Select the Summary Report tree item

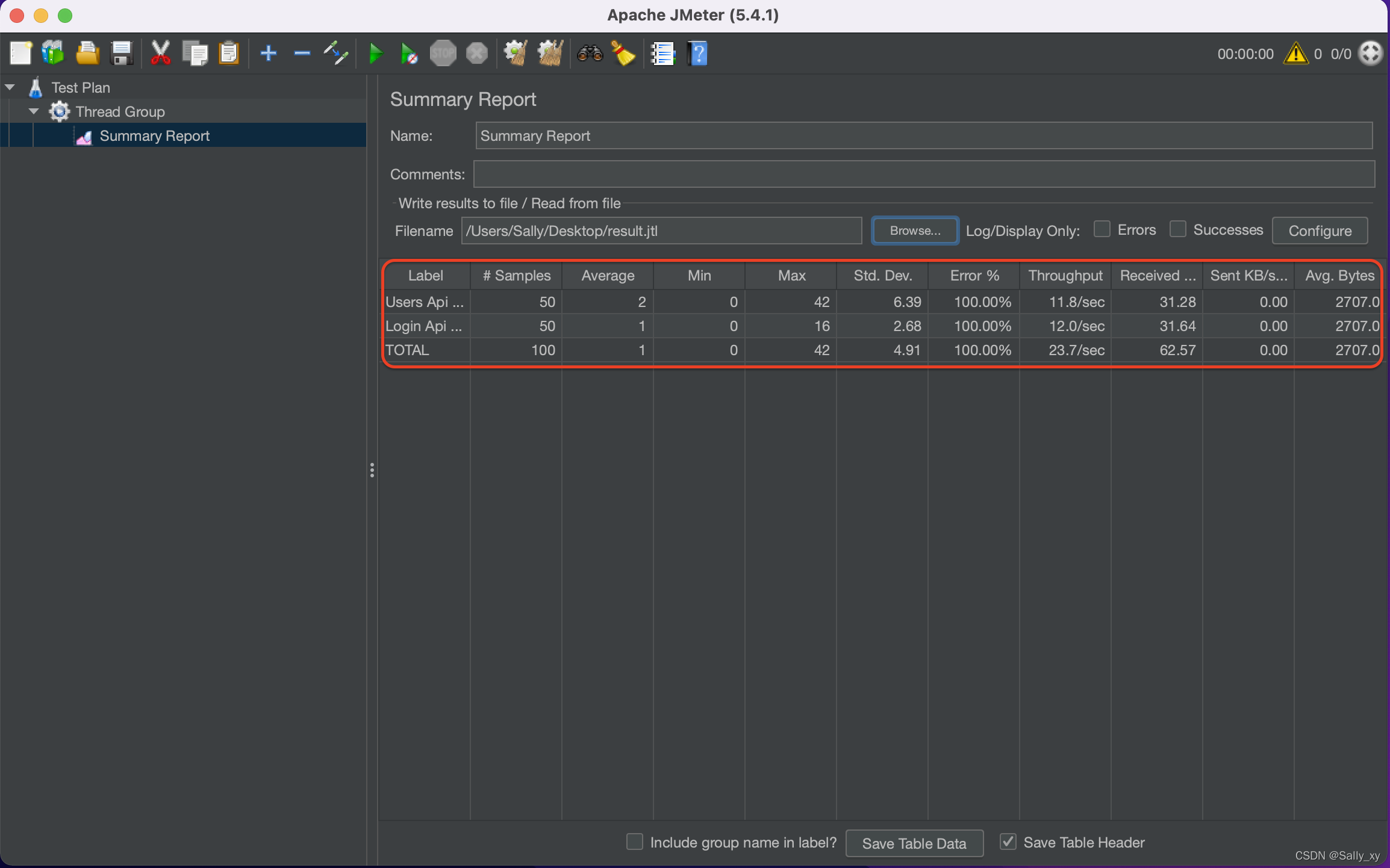point(155,135)
